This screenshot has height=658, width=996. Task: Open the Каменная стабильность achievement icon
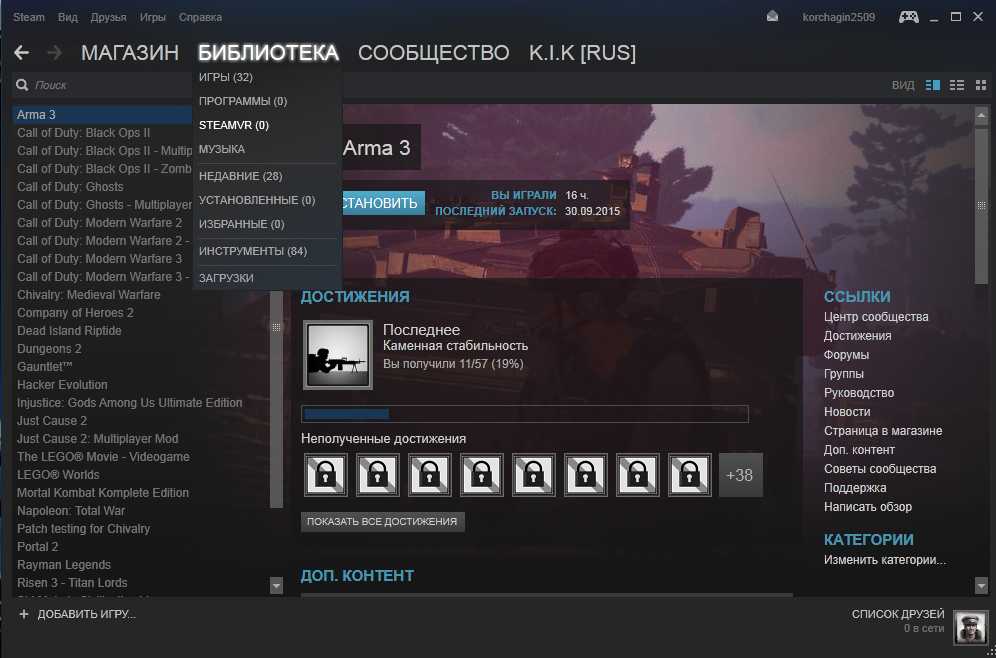[337, 355]
